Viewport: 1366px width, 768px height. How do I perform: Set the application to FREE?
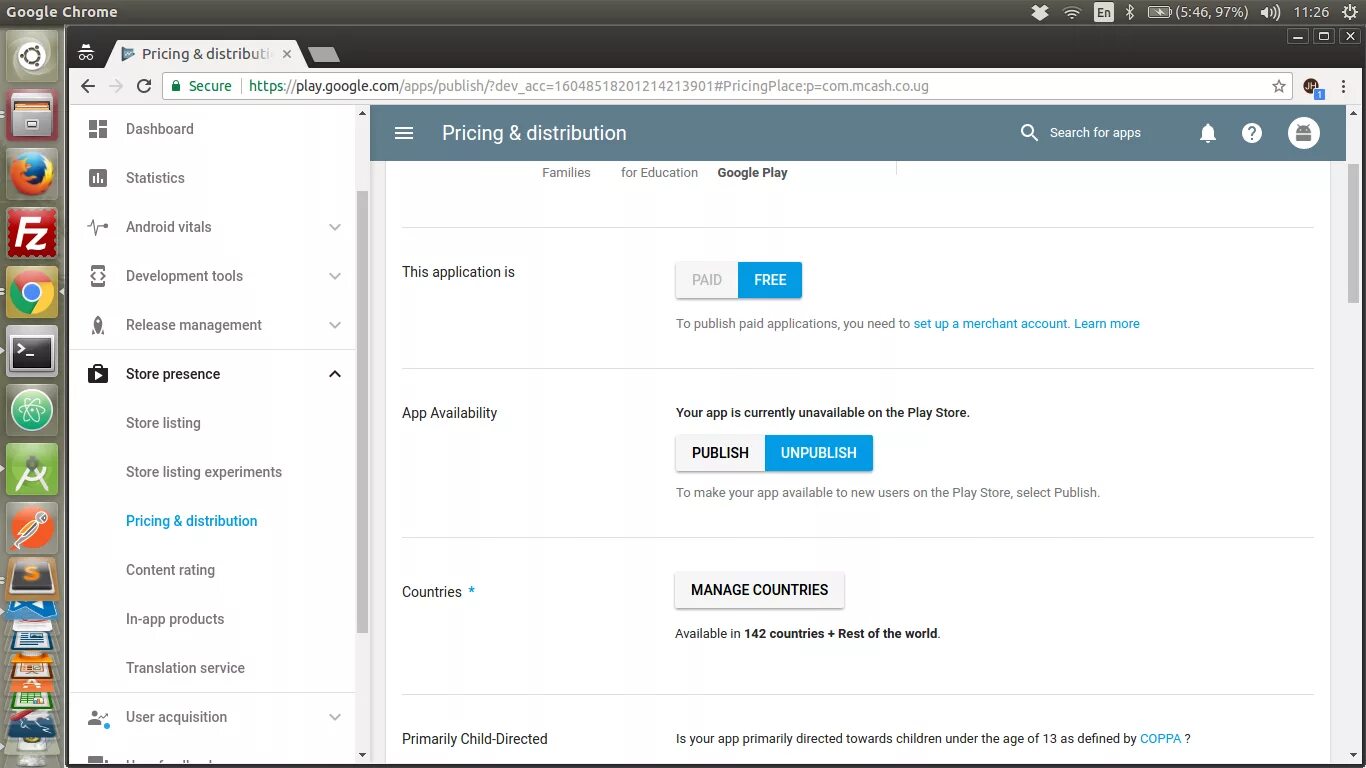pos(770,280)
